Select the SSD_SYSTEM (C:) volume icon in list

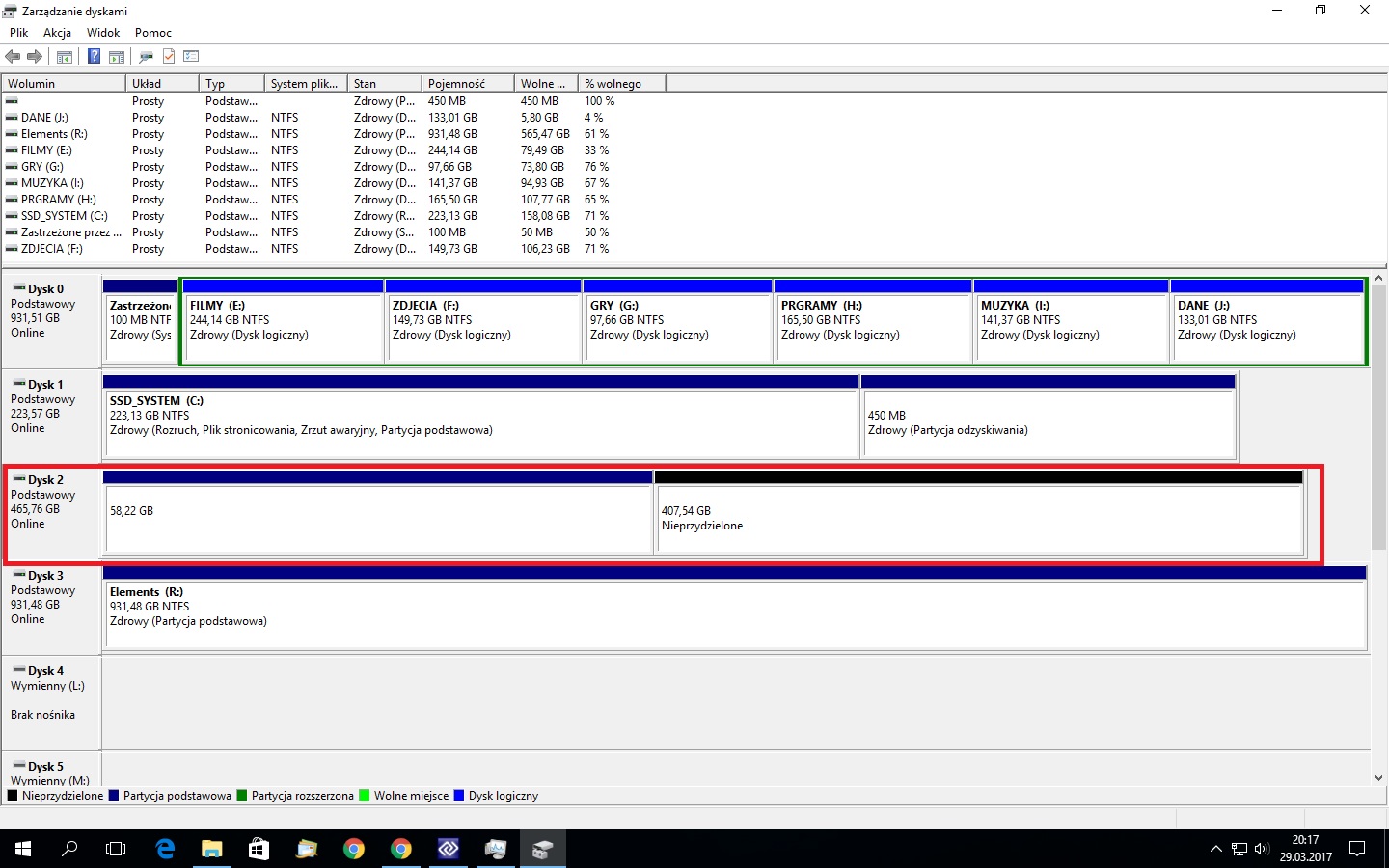[x=12, y=216]
